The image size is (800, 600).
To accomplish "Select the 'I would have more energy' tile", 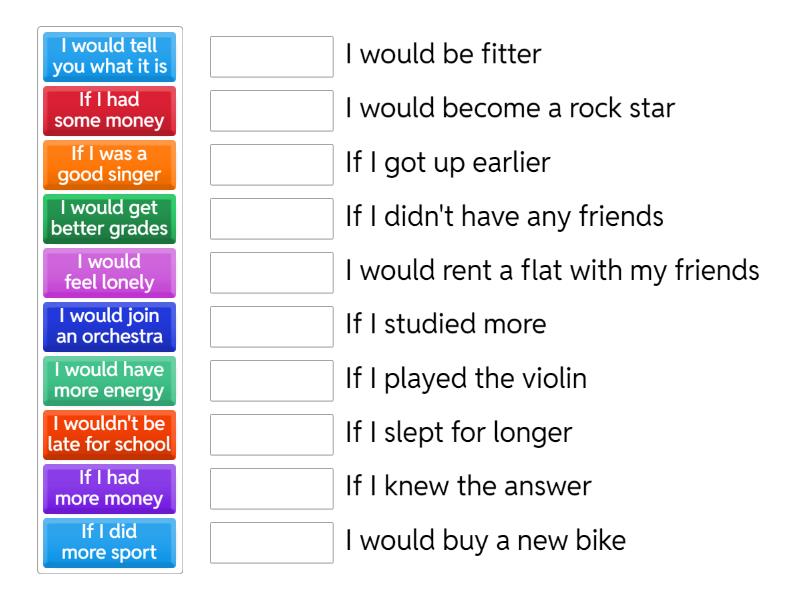I will tap(110, 381).
